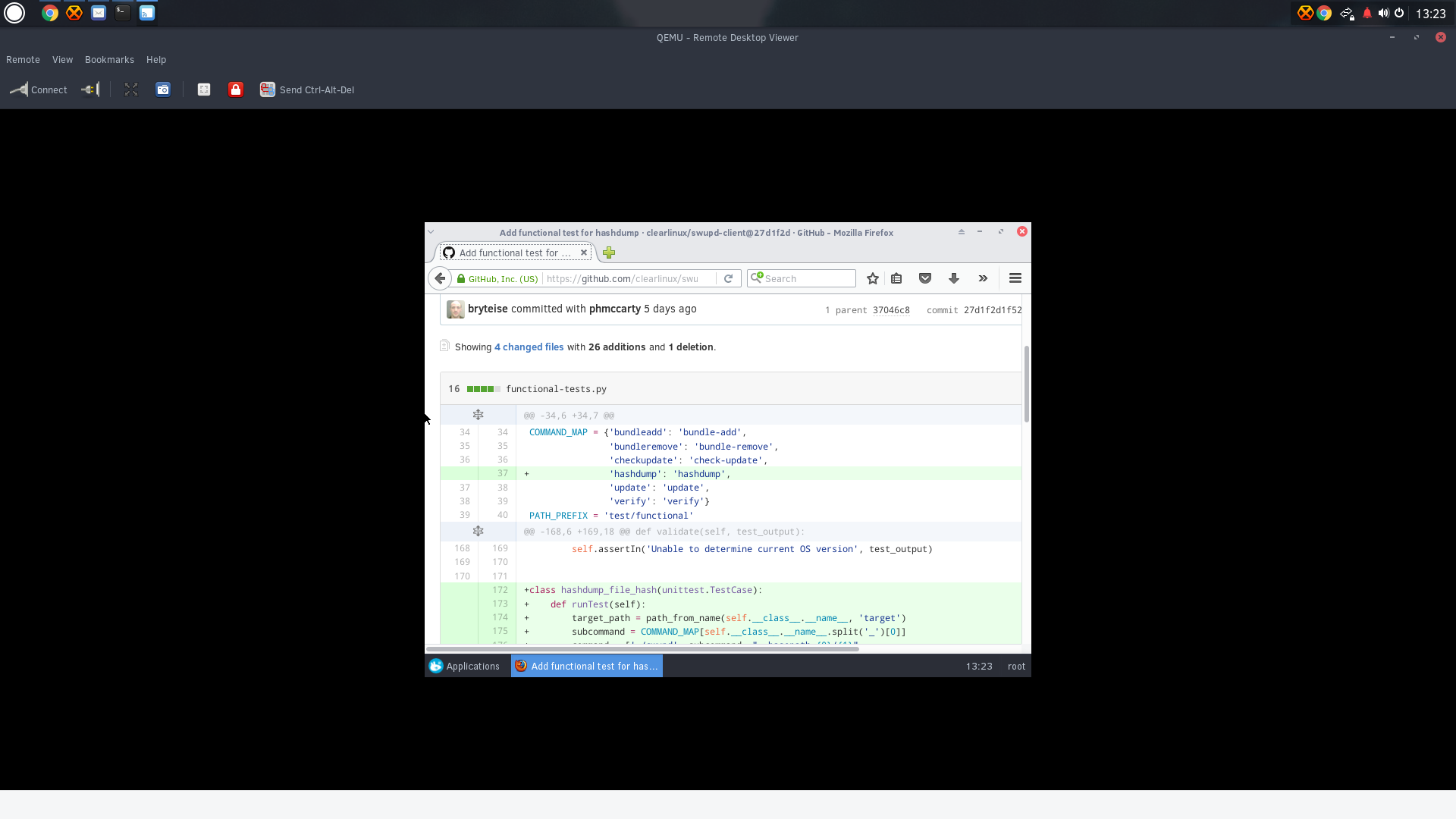The image size is (1456, 819).
Task: Open parent commit 37046c8
Action: (891, 310)
